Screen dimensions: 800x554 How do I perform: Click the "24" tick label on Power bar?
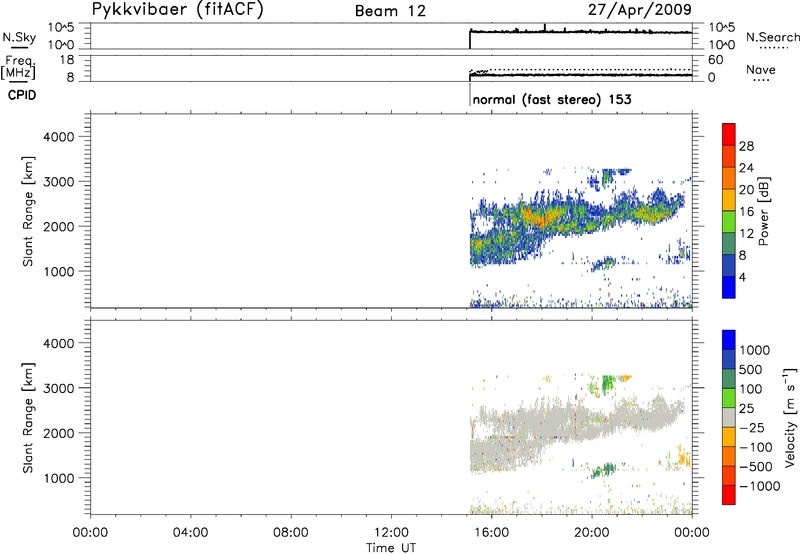coord(746,168)
